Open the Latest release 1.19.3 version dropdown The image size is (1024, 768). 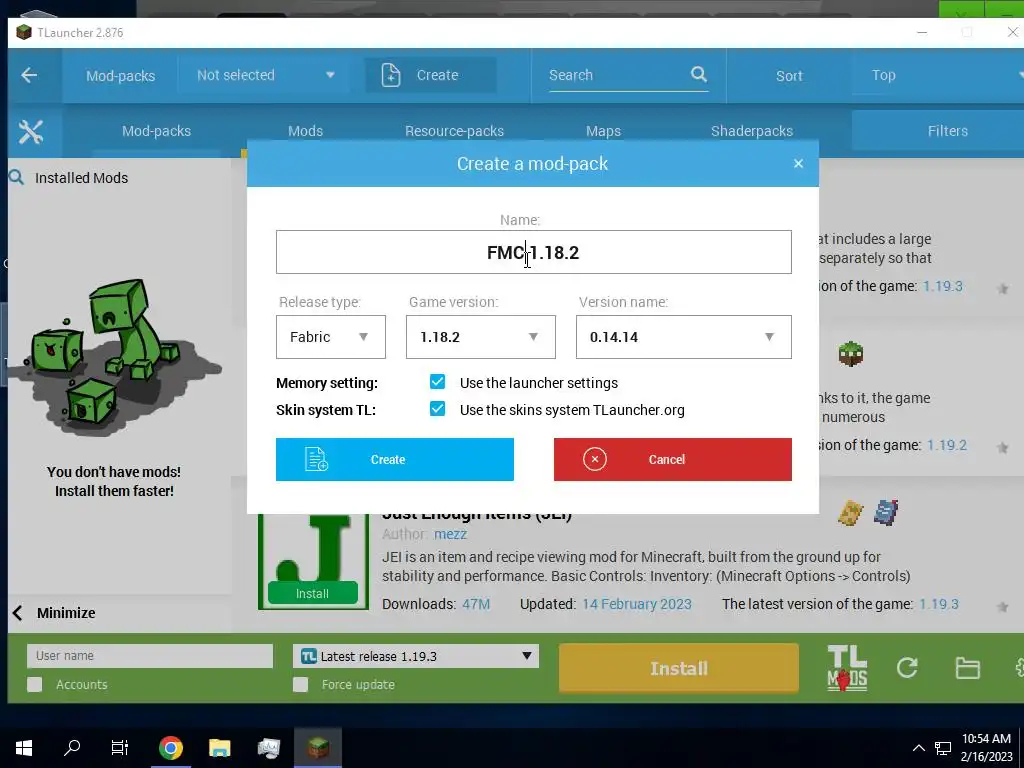coord(416,656)
